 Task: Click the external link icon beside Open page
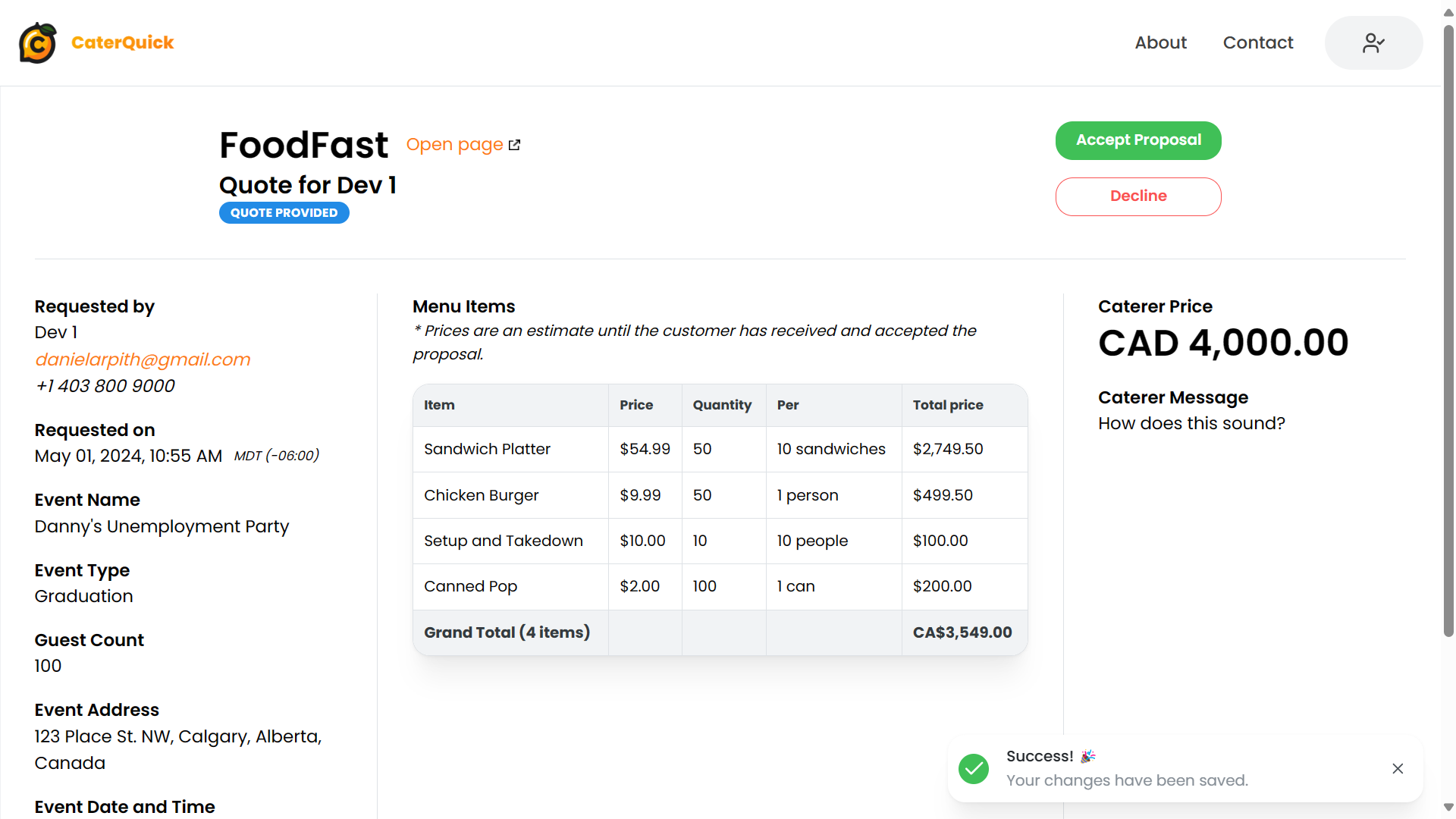515,145
